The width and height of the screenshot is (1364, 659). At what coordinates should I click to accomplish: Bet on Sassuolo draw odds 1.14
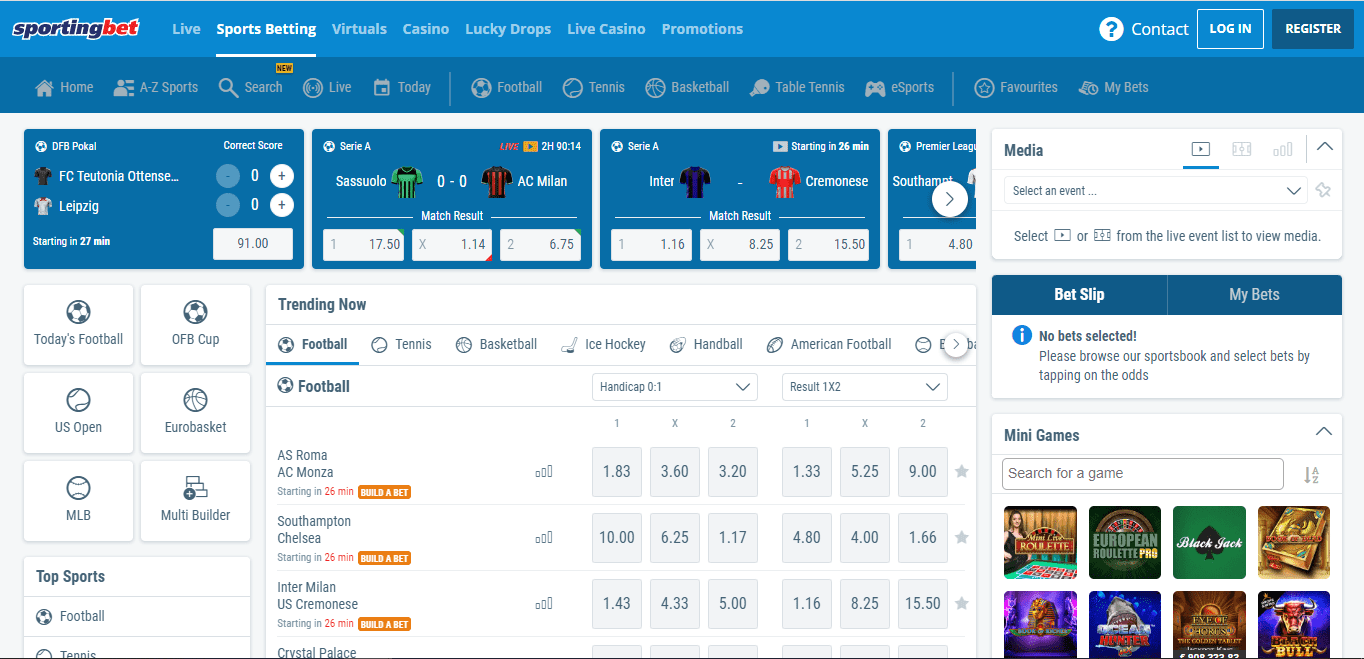click(452, 244)
